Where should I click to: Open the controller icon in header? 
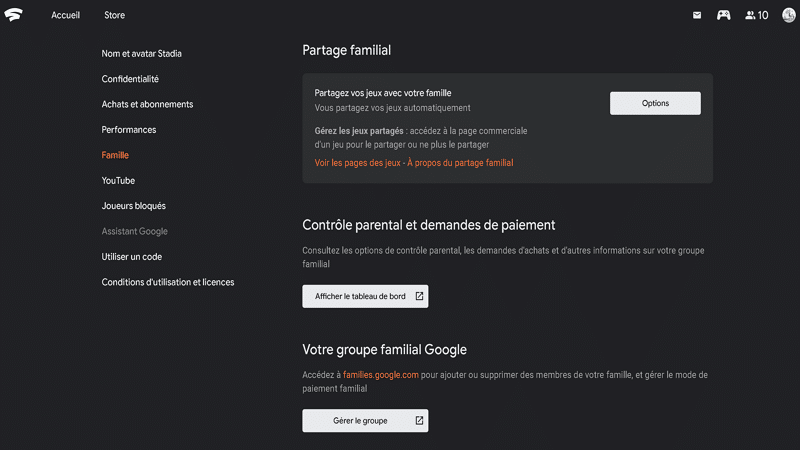tap(723, 15)
